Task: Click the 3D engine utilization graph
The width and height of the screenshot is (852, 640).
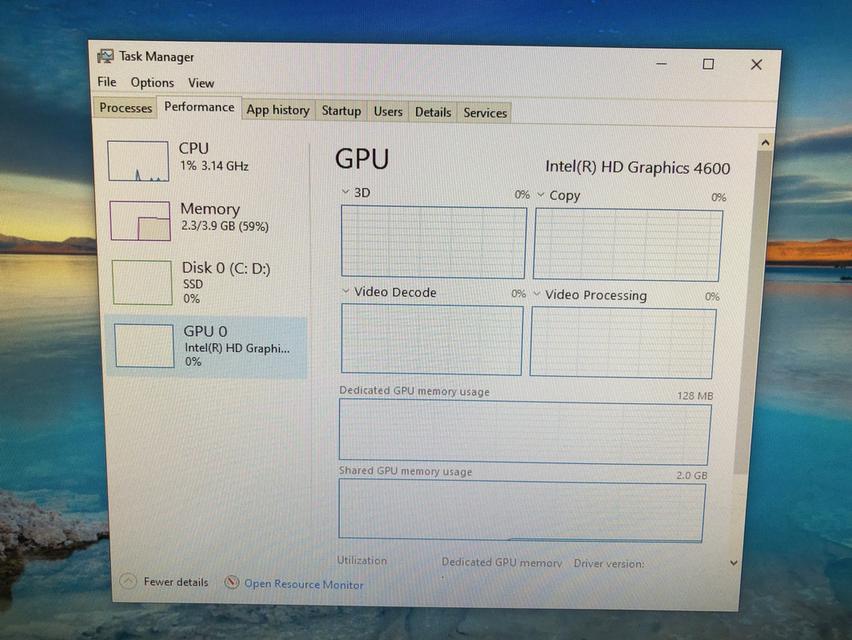Action: [x=433, y=242]
